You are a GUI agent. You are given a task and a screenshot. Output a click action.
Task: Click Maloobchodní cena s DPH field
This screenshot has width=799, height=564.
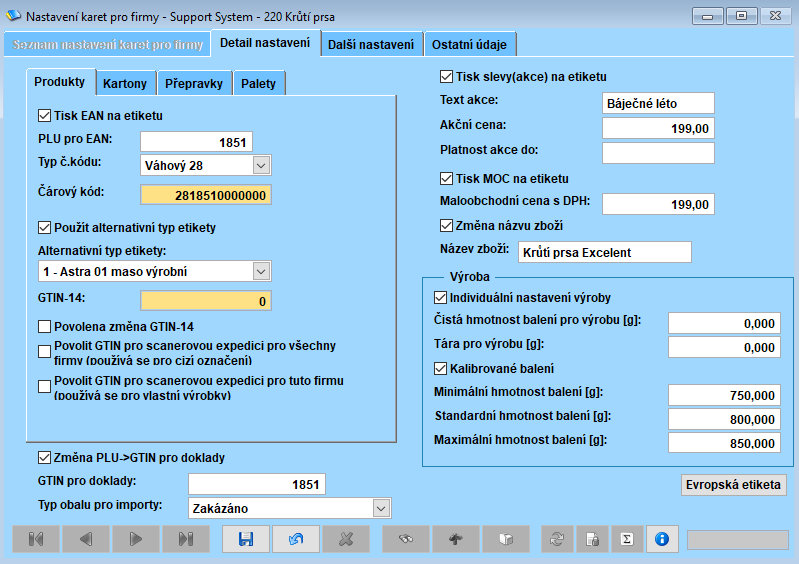pos(658,204)
